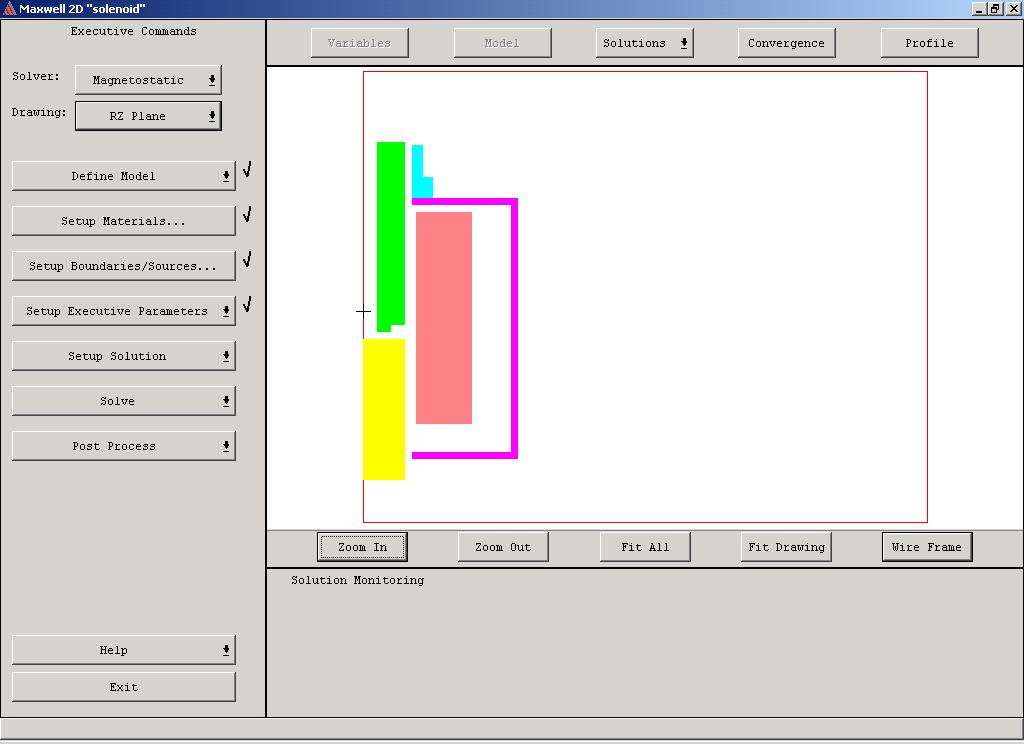Click the disabled Model button

pos(502,43)
